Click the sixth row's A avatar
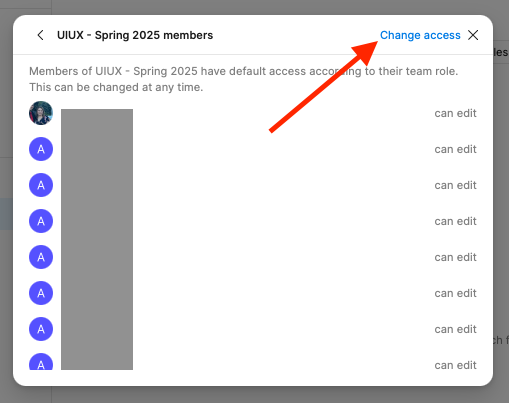The width and height of the screenshot is (509, 403). coord(41,293)
